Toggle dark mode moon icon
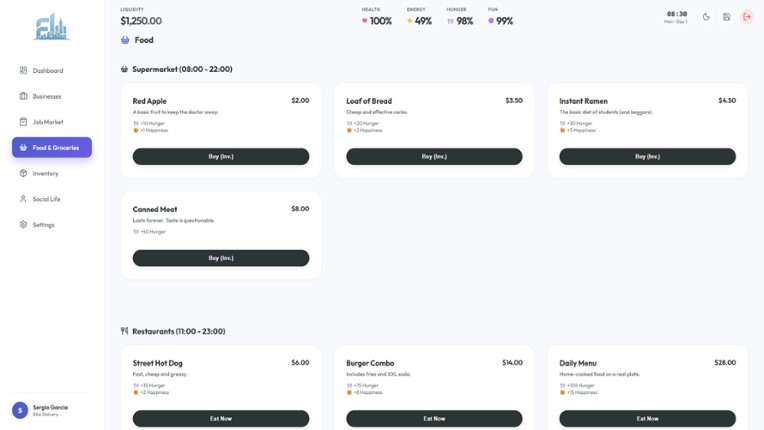 tap(706, 17)
